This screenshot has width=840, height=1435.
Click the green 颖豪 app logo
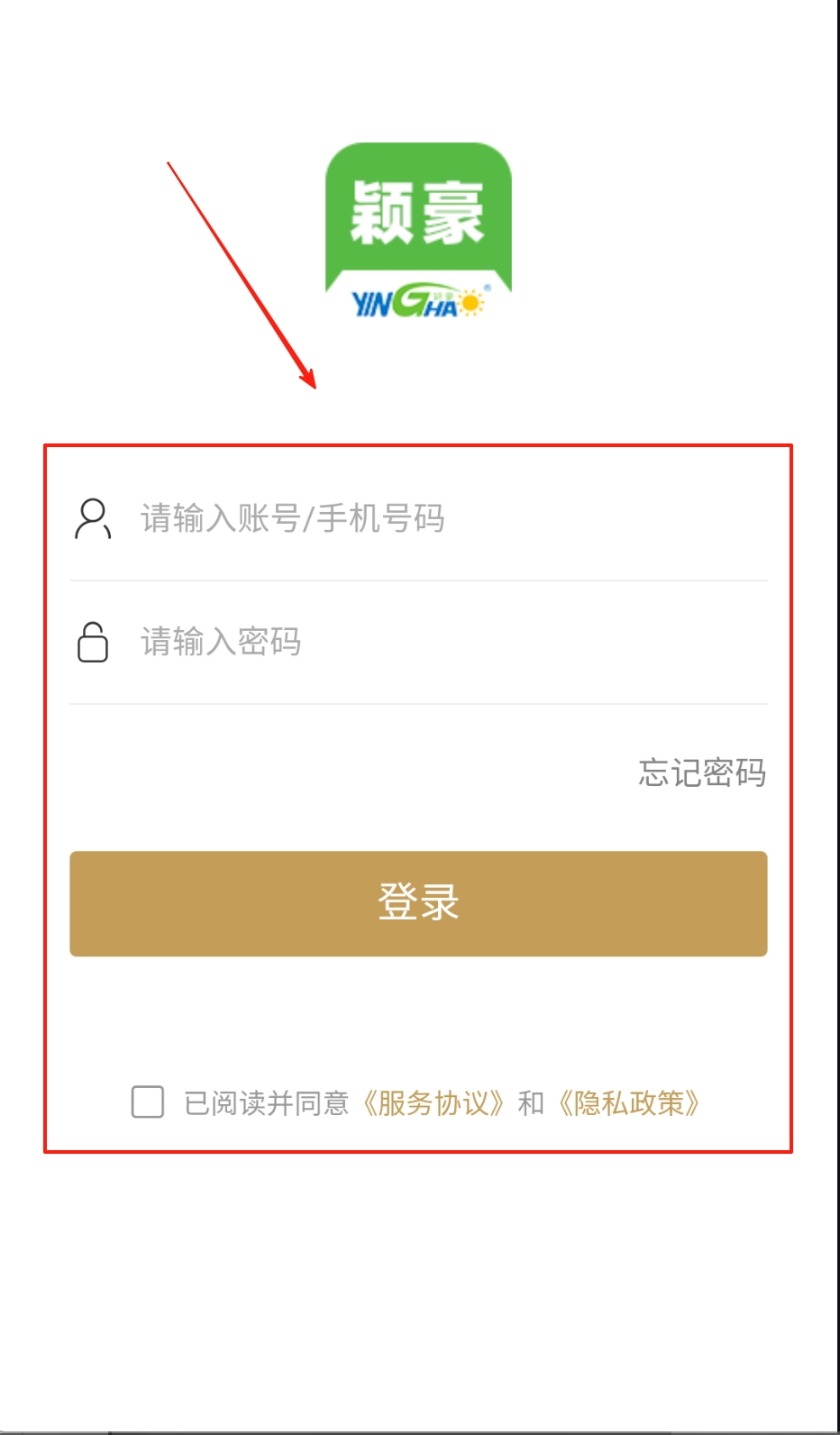(418, 231)
